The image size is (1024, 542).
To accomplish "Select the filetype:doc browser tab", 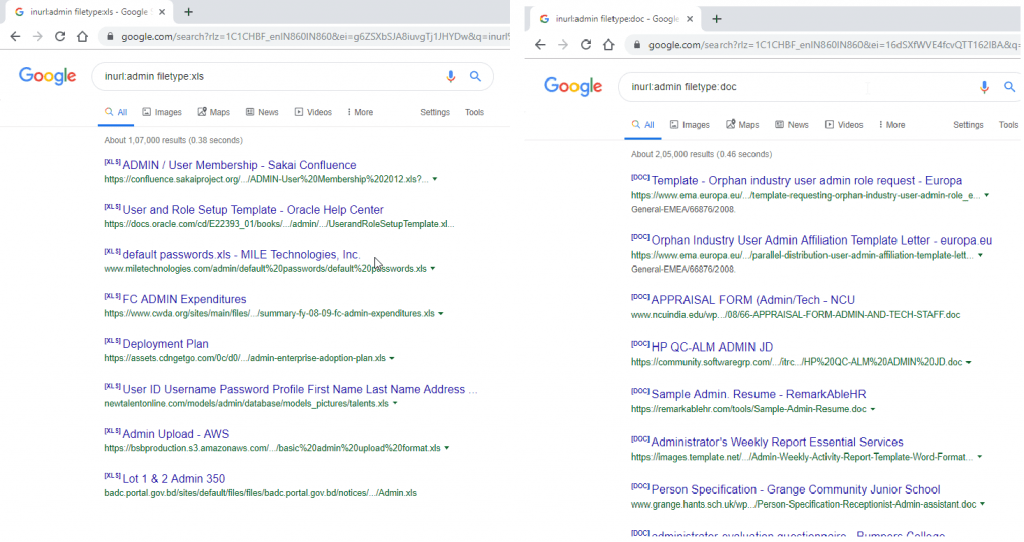I will (616, 19).
